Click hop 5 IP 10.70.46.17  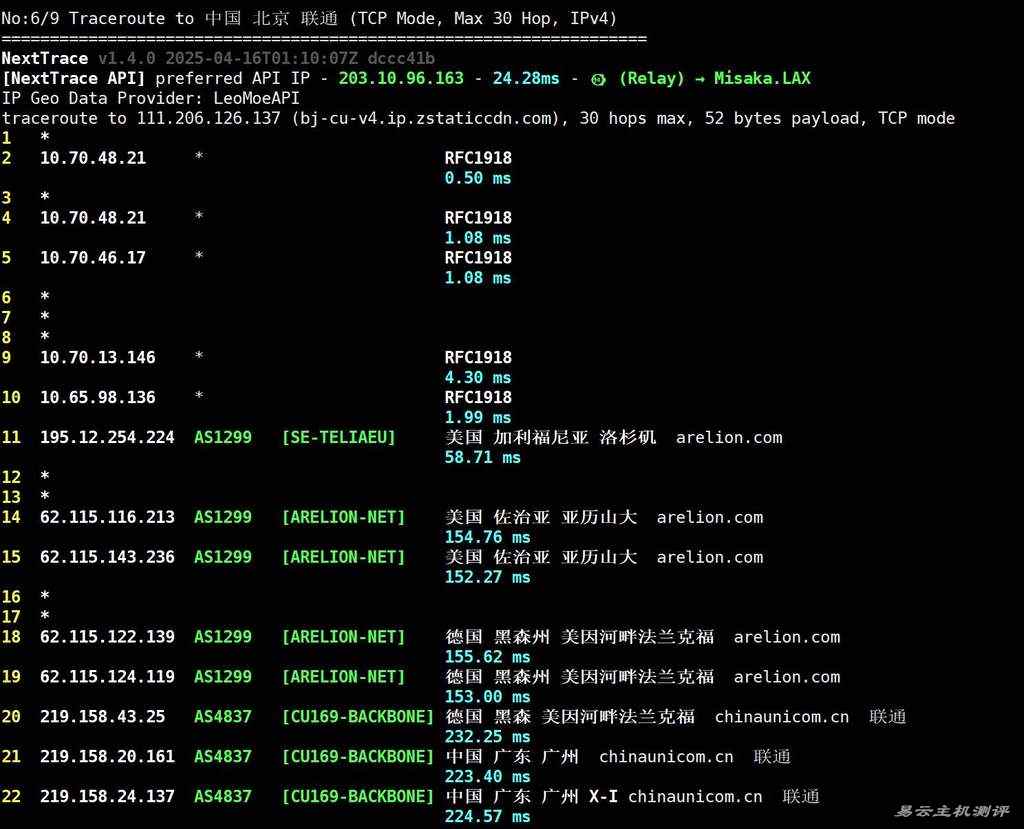93,257
